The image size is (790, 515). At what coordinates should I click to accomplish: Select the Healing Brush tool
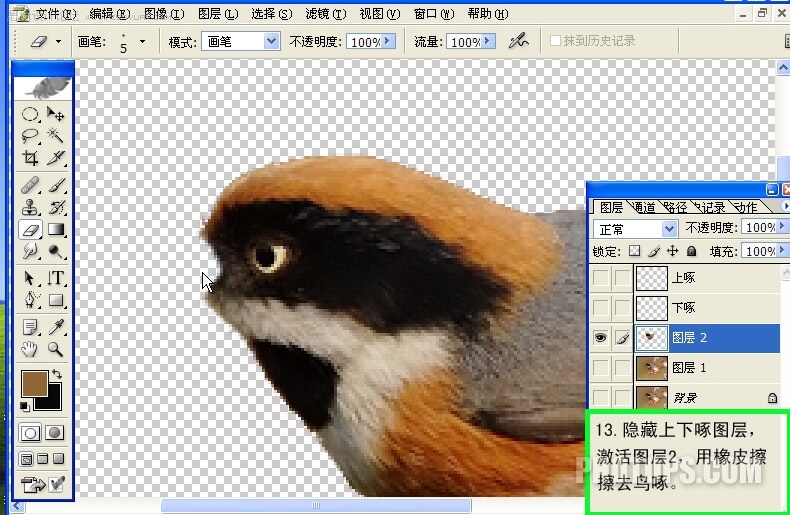pyautogui.click(x=30, y=185)
